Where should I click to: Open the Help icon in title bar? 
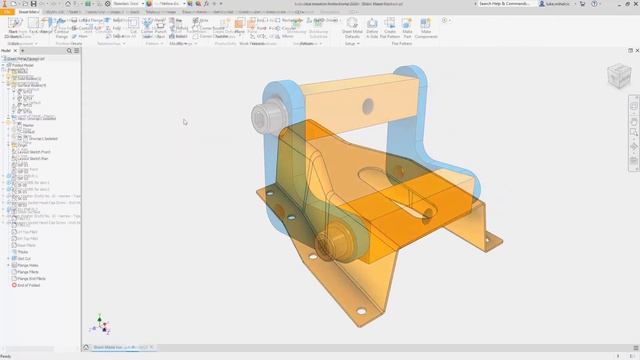click(594, 4)
